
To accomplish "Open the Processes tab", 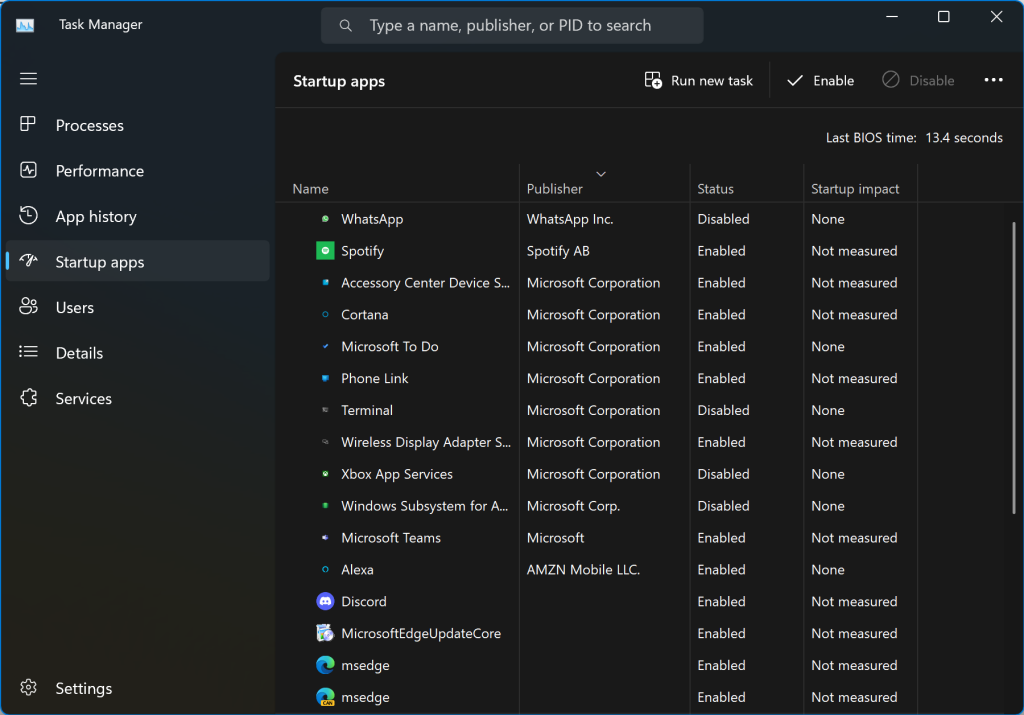I will pos(89,125).
